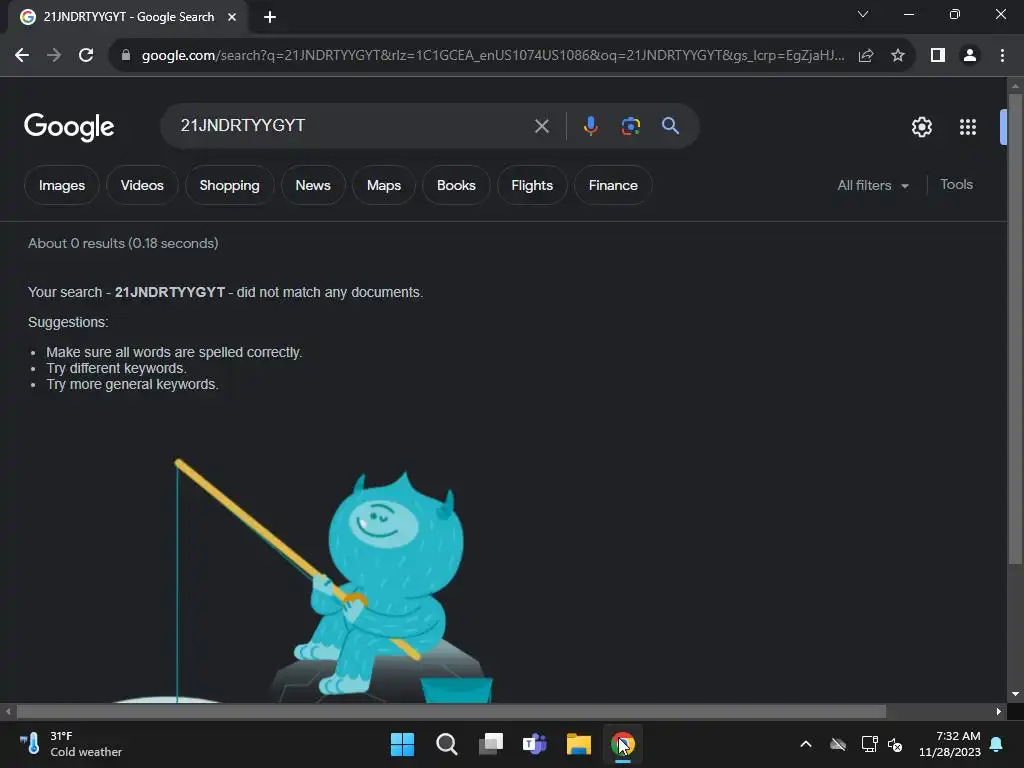Image resolution: width=1024 pixels, height=768 pixels.
Task: Open the weather widget showing 31°F
Action: tap(71, 744)
